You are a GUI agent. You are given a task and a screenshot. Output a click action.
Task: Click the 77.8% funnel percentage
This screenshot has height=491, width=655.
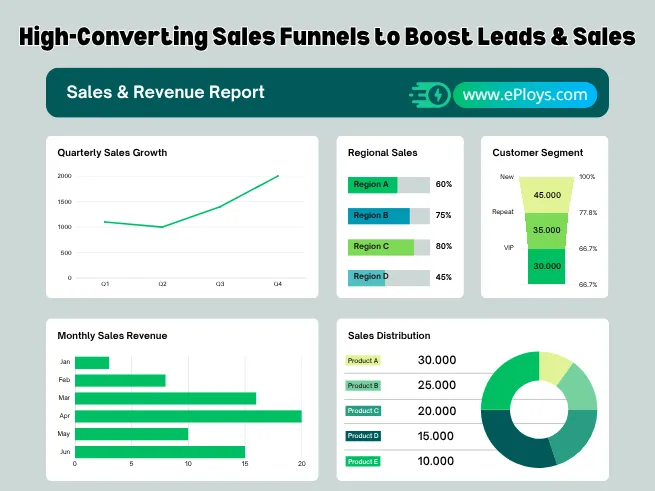588,213
